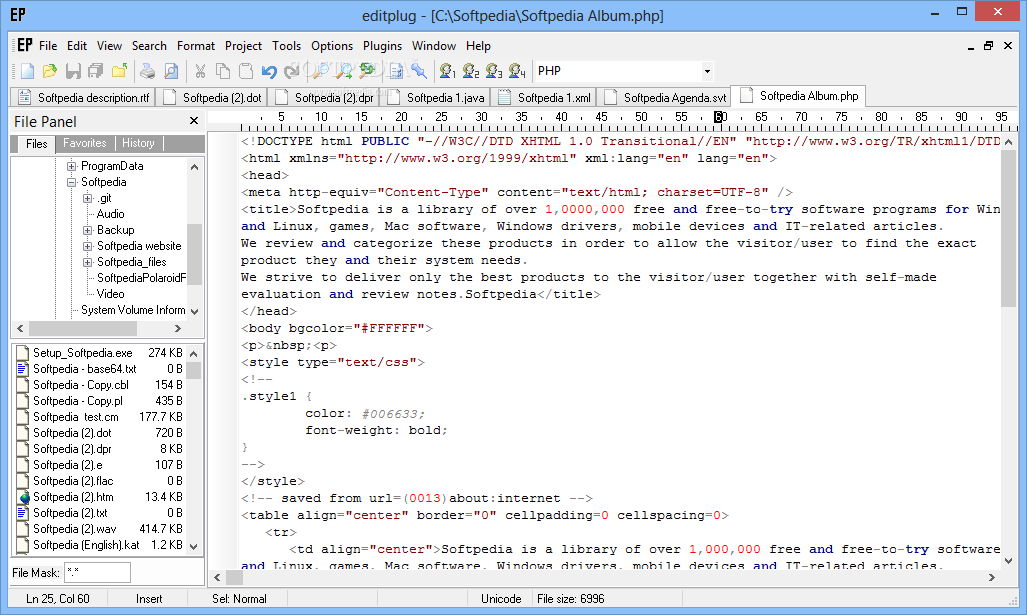Image resolution: width=1027 pixels, height=615 pixels.
Task: Click the Save All toolbar icon
Action: coord(96,71)
